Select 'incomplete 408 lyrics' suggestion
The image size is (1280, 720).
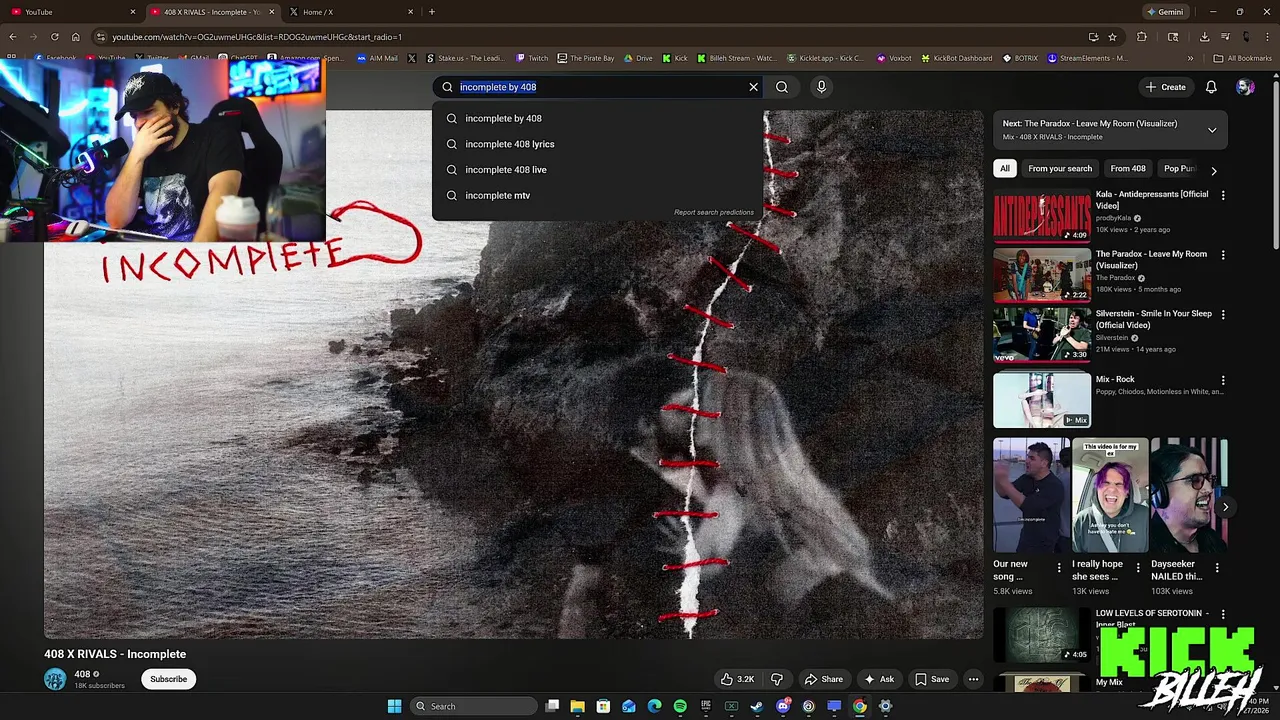point(597,144)
